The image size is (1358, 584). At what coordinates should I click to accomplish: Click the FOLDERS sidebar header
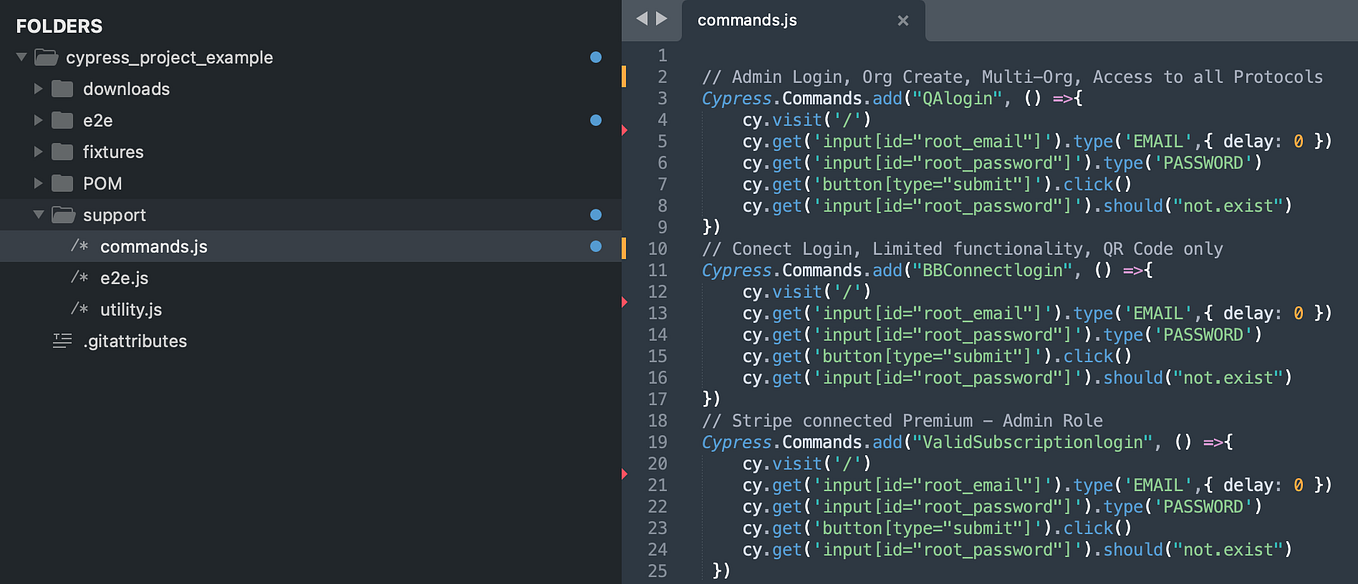(62, 25)
